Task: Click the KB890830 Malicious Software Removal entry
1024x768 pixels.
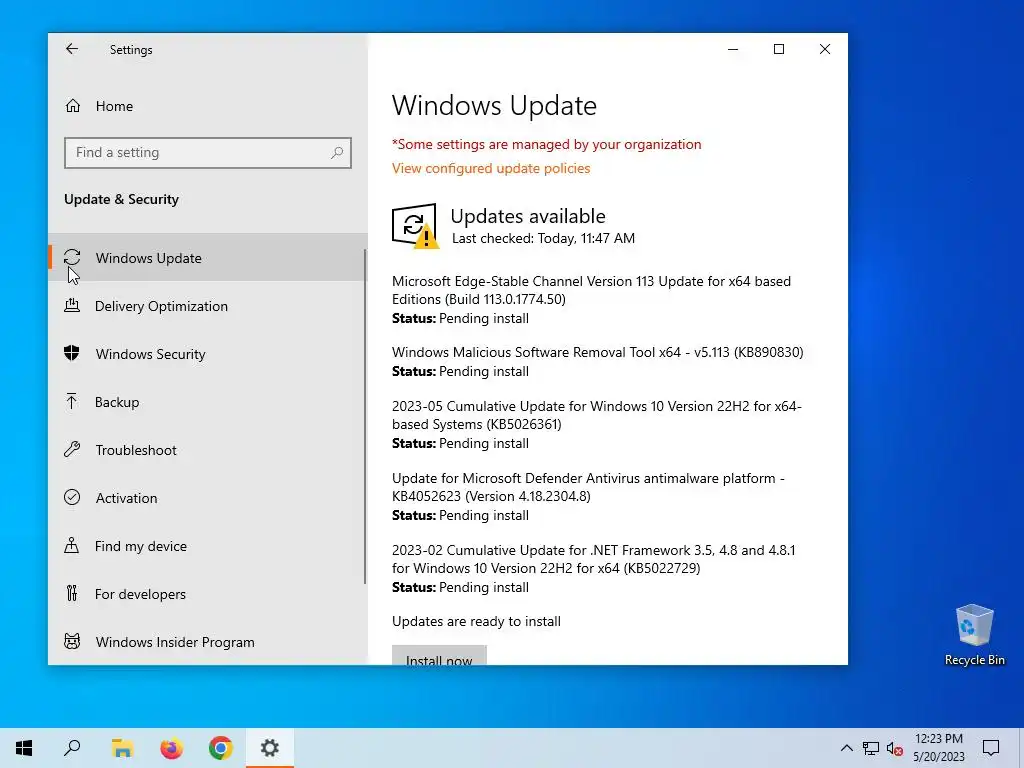Action: click(x=598, y=352)
